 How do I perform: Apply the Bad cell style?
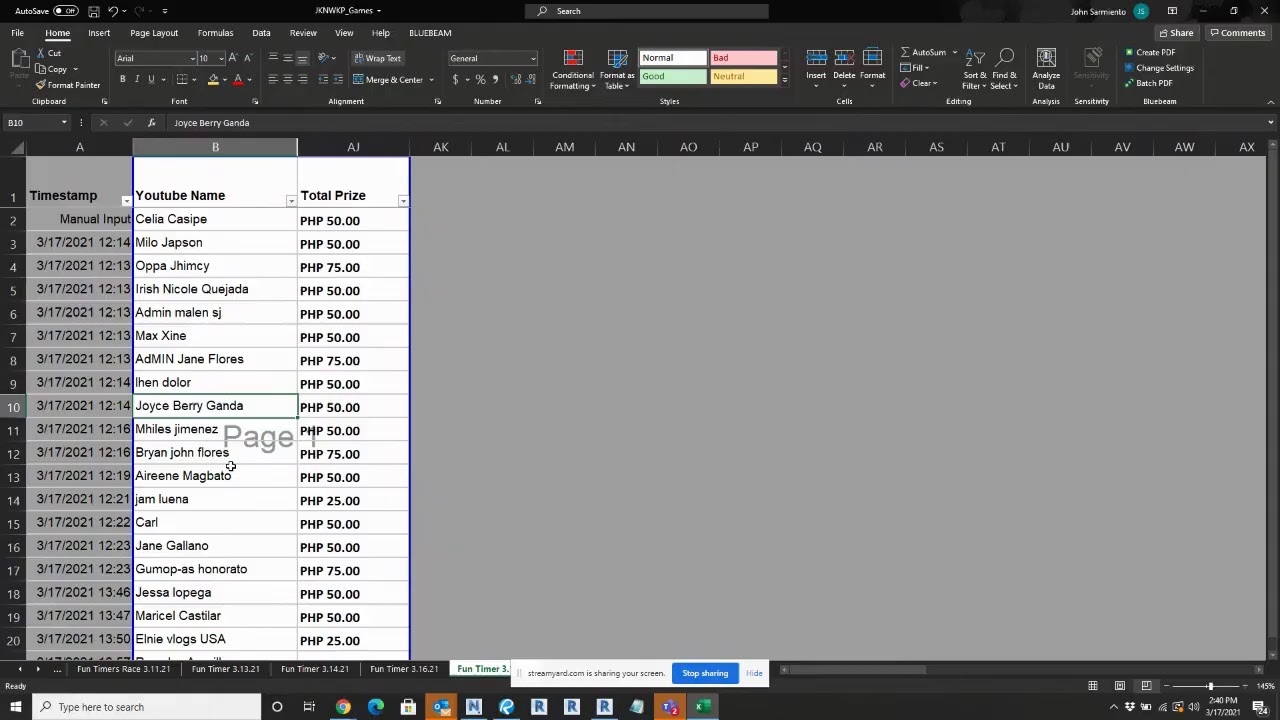742,58
